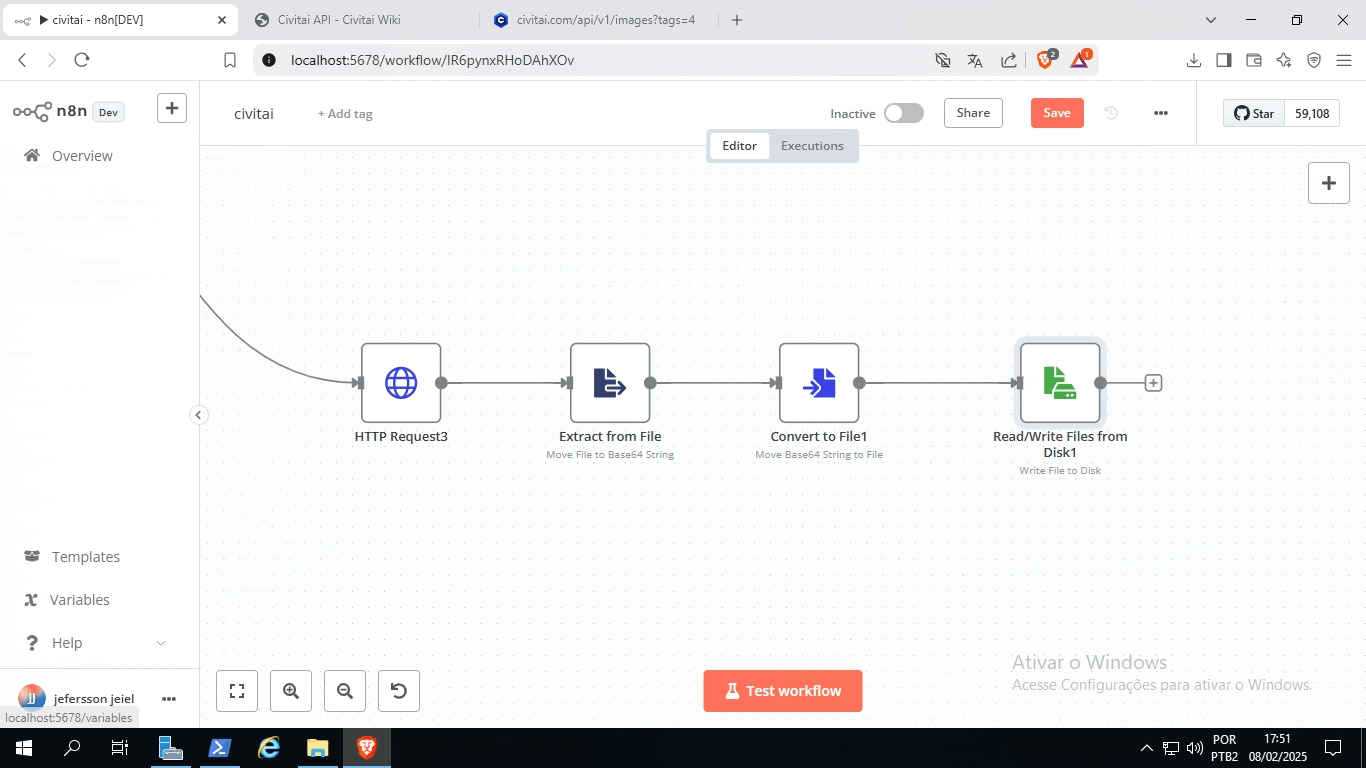This screenshot has width=1366, height=768.
Task: Select the Extract from File node
Action: tap(610, 383)
